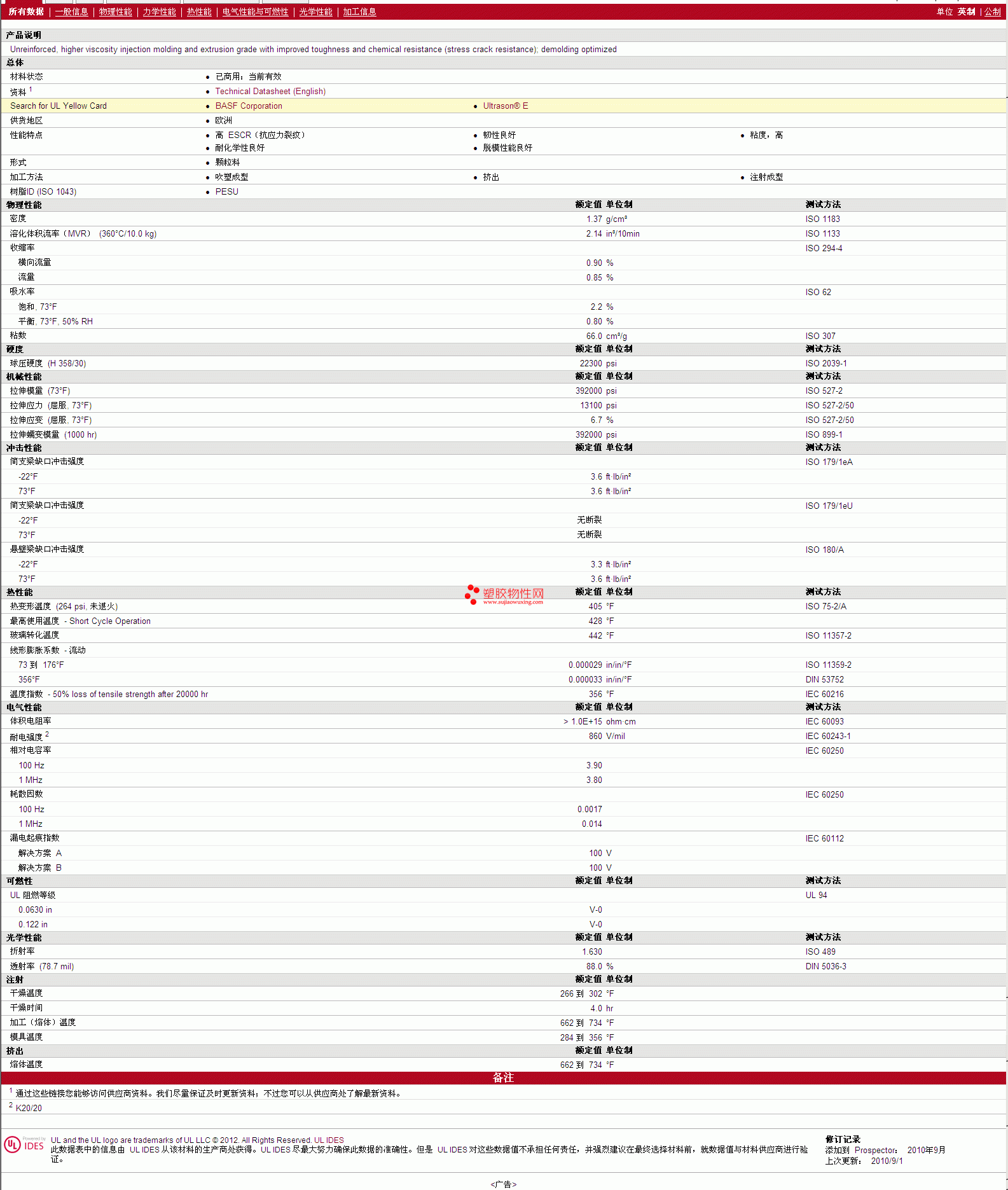Click ISO 11359-2 test method
The width and height of the screenshot is (1008, 1190).
coord(828,665)
